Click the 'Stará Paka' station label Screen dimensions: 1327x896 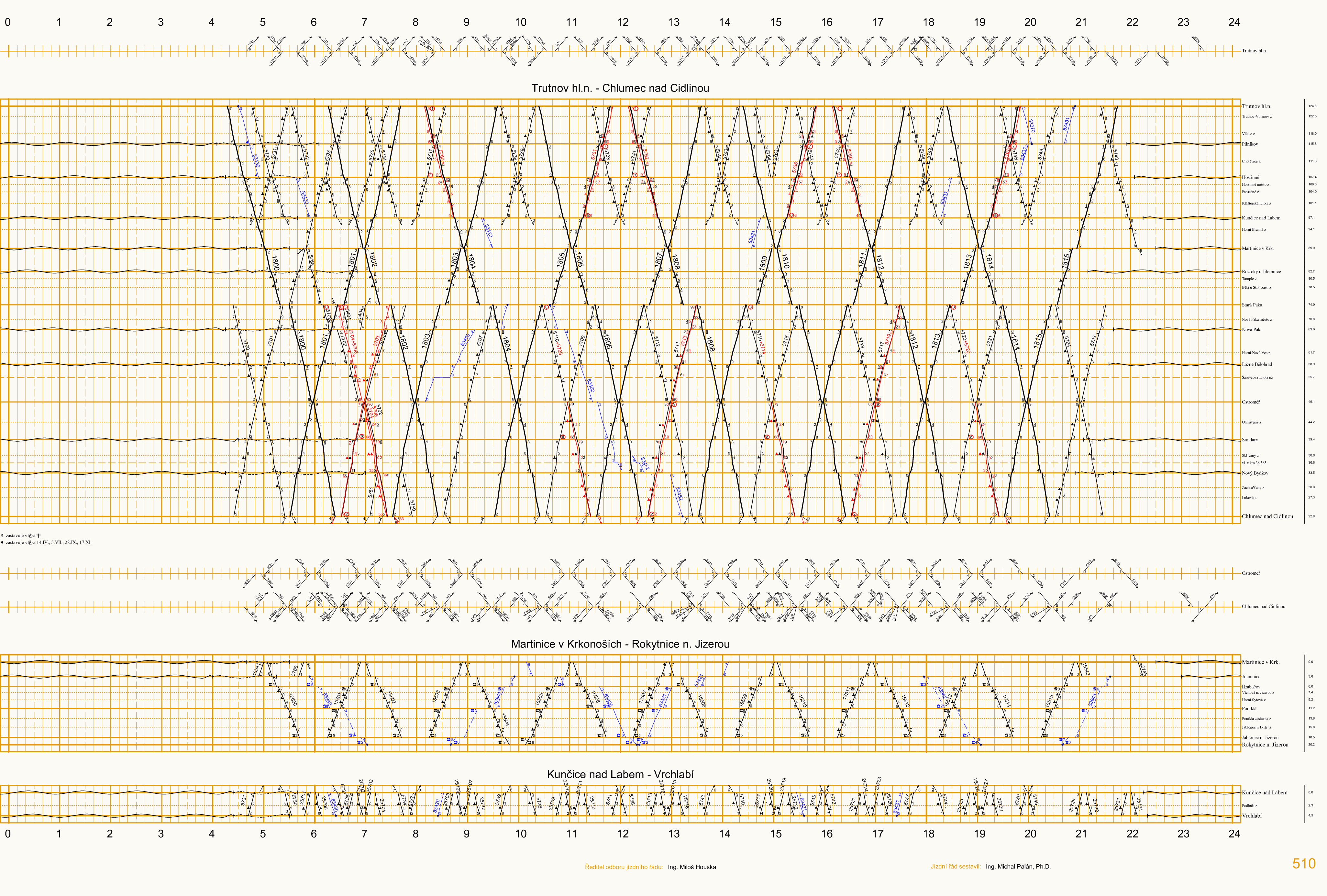coord(1252,305)
